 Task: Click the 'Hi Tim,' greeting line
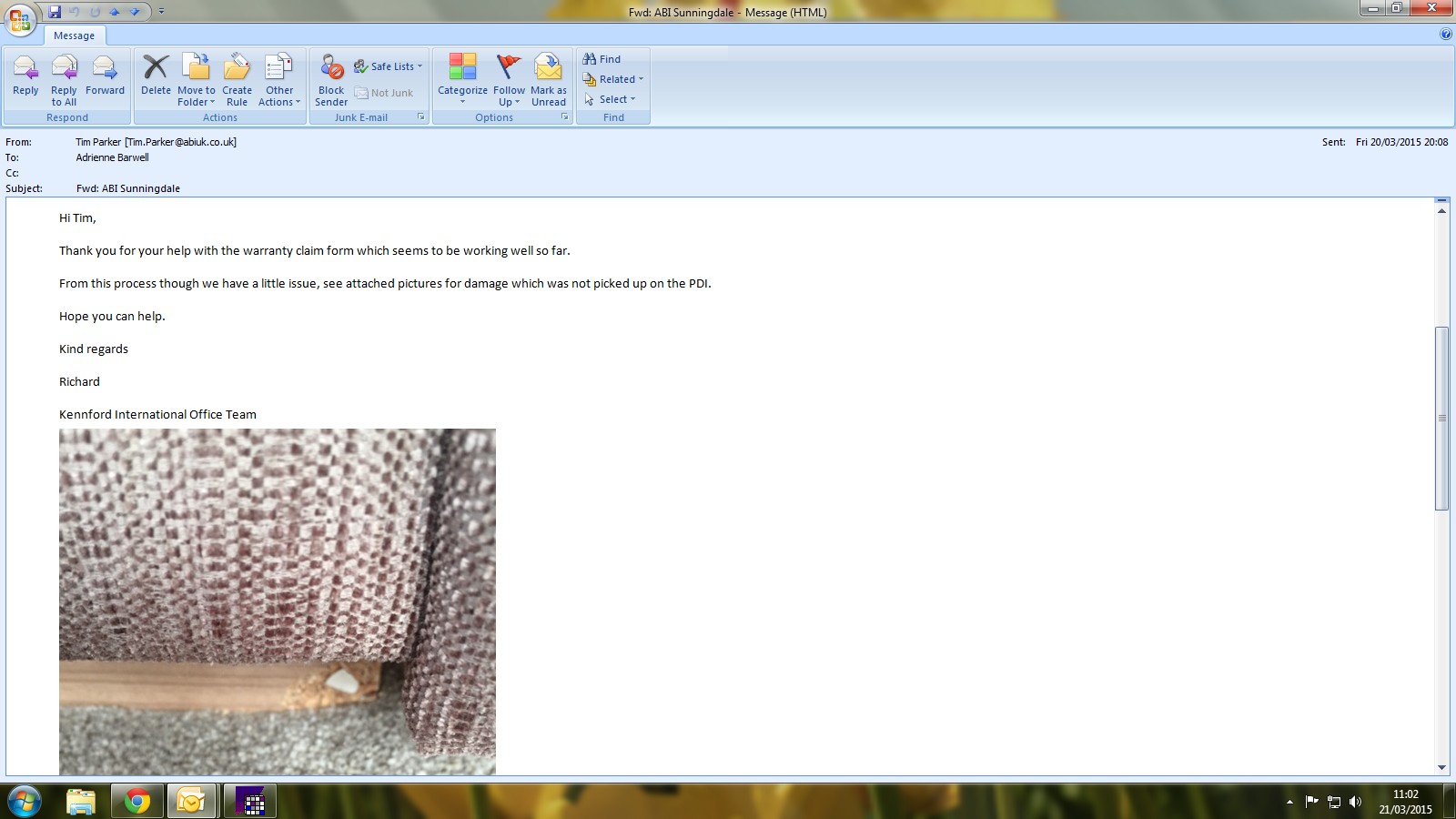coord(77,218)
